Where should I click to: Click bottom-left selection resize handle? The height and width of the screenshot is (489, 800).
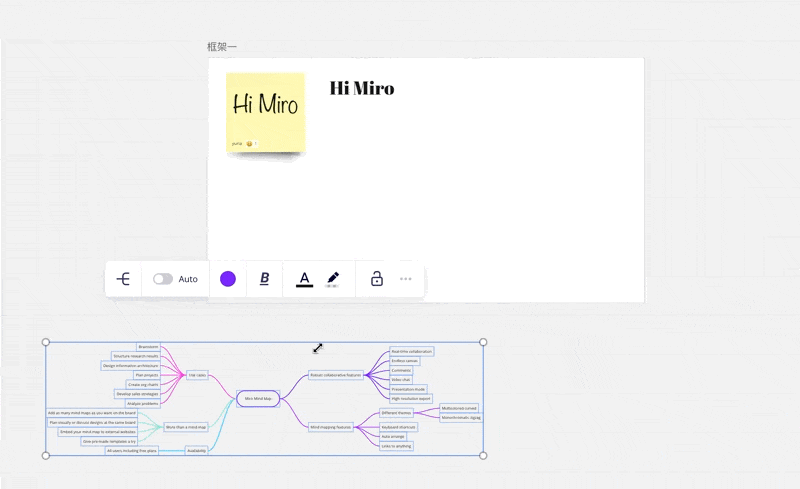(45, 455)
